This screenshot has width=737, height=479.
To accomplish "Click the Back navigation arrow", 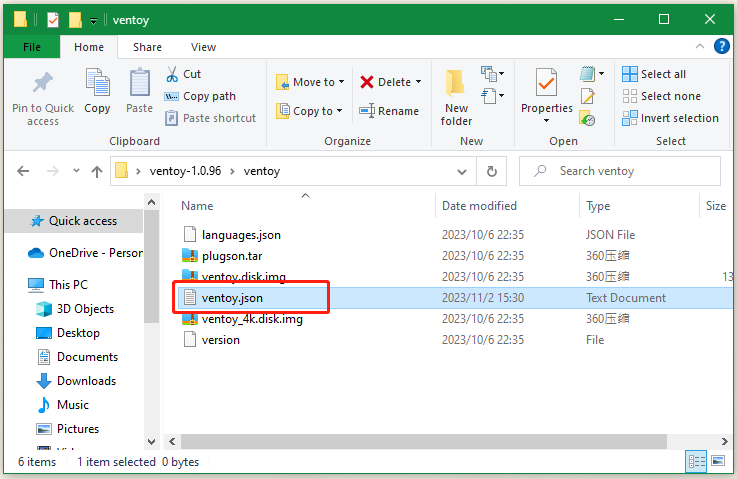I will [x=23, y=171].
